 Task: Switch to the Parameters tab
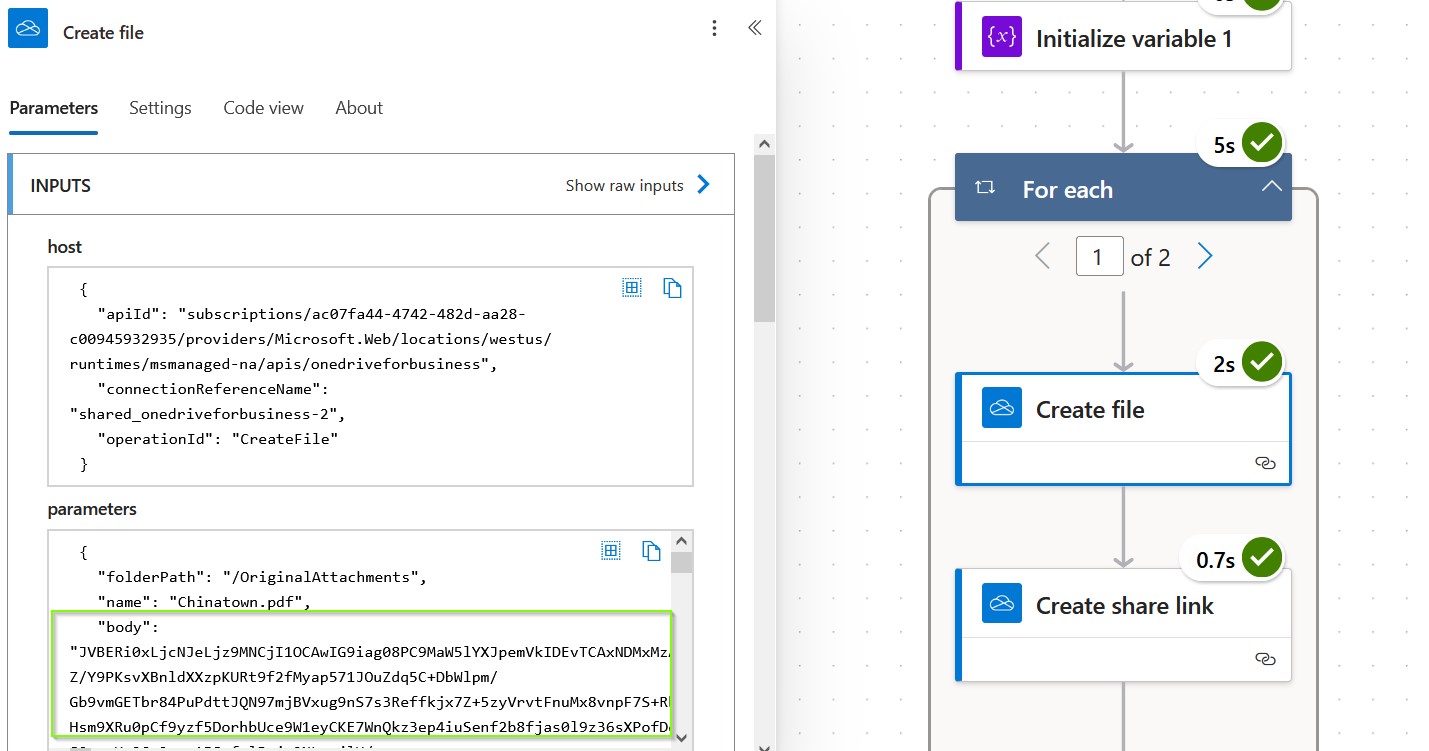tap(54, 108)
